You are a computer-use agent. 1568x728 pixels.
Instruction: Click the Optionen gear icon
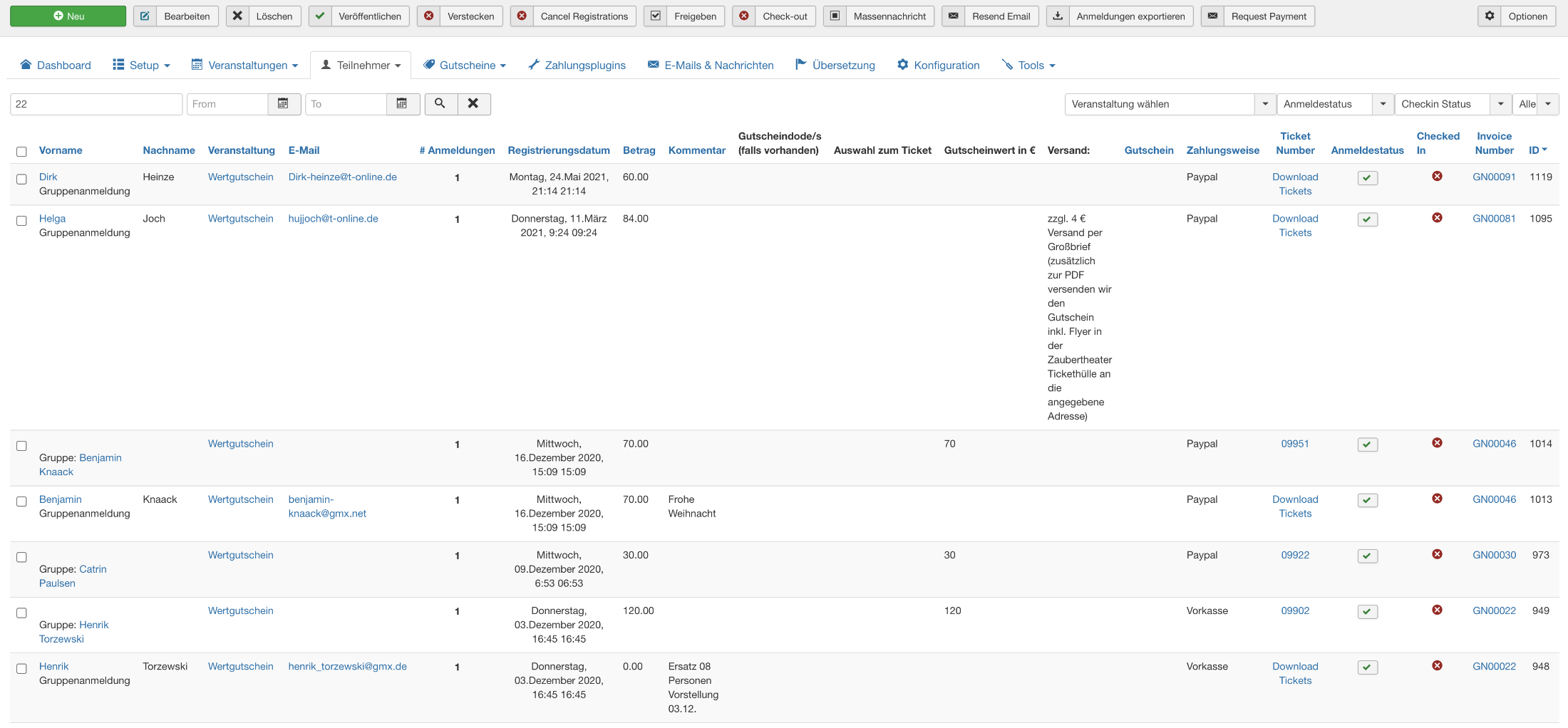click(x=1490, y=16)
